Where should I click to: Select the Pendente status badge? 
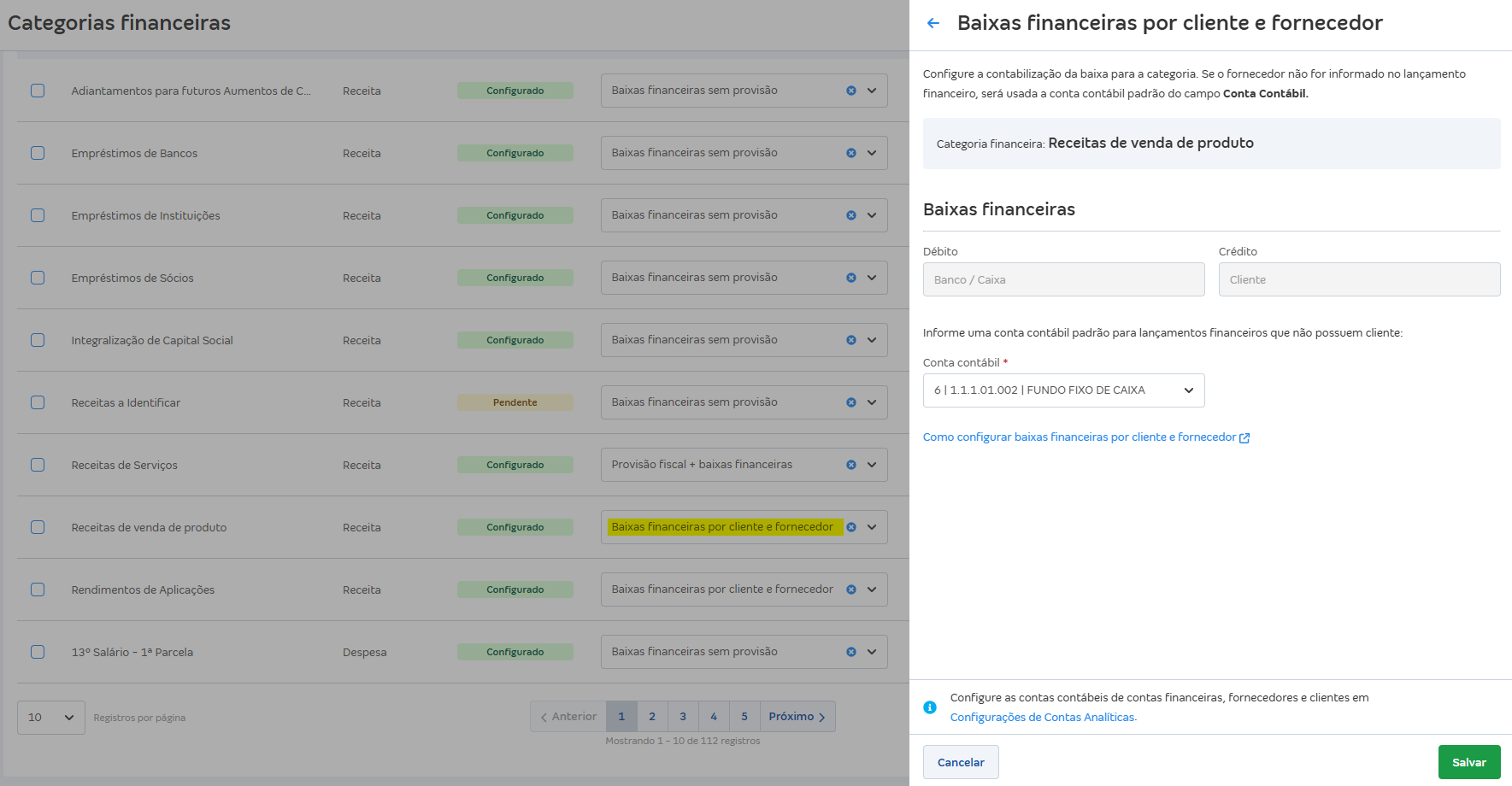point(515,402)
